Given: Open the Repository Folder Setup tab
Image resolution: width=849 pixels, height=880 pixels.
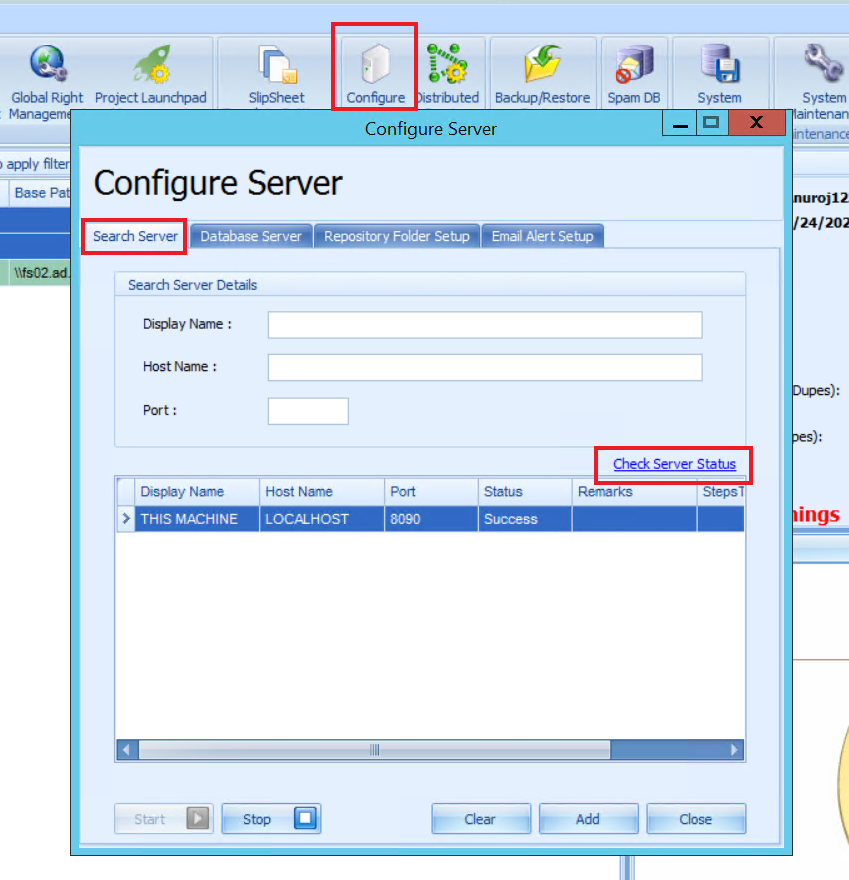Looking at the screenshot, I should click(x=397, y=236).
